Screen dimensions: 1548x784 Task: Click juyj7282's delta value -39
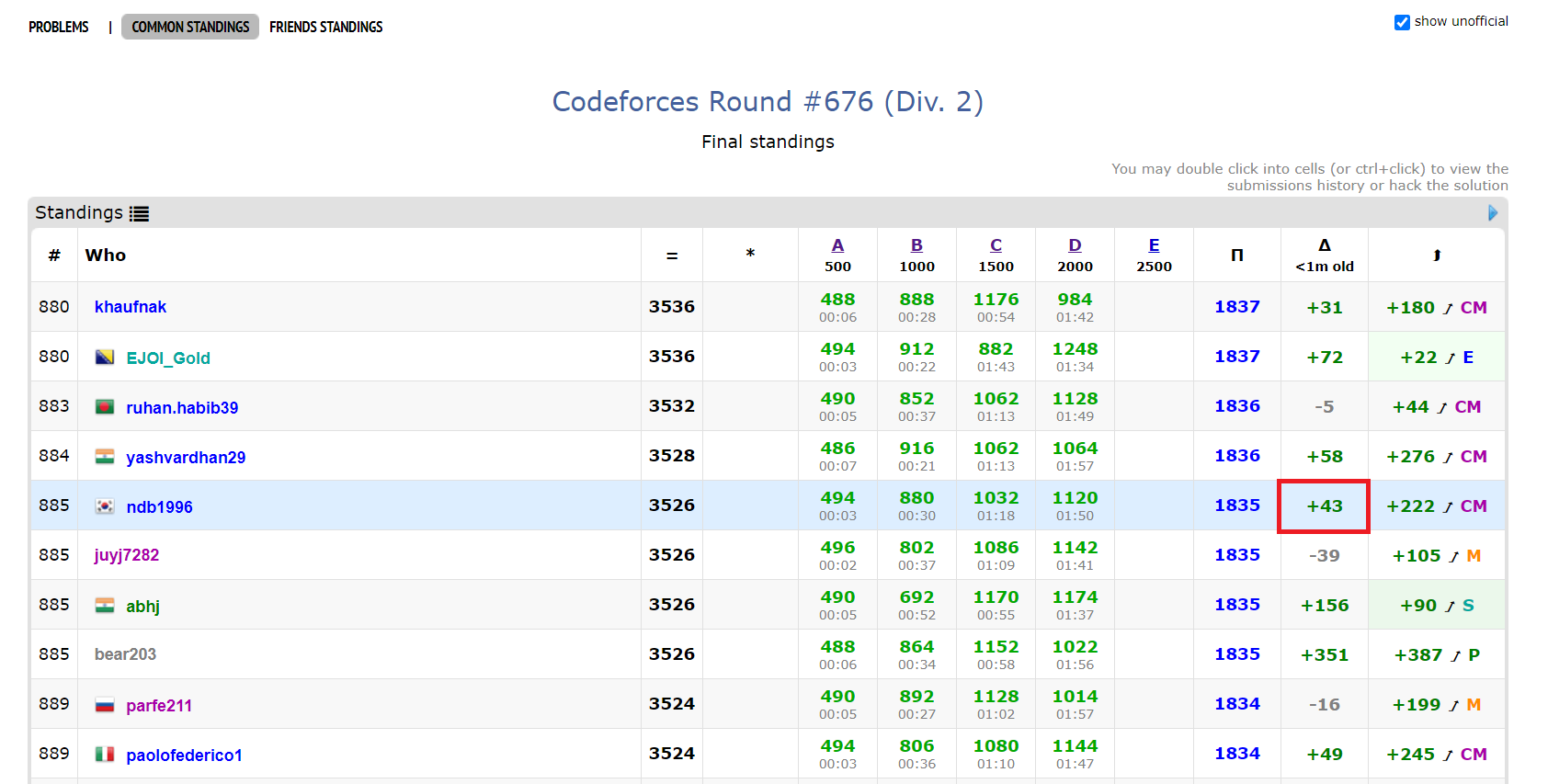pos(1325,556)
